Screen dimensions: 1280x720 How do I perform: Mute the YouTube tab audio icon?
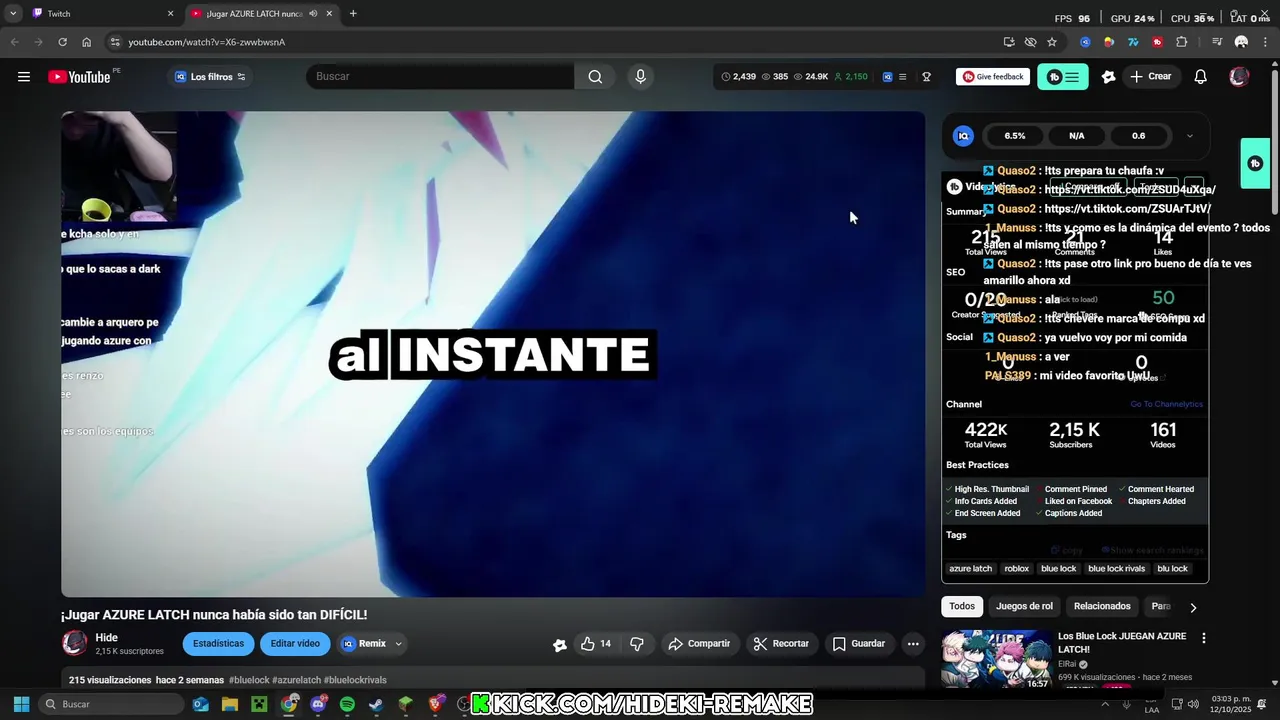point(313,14)
